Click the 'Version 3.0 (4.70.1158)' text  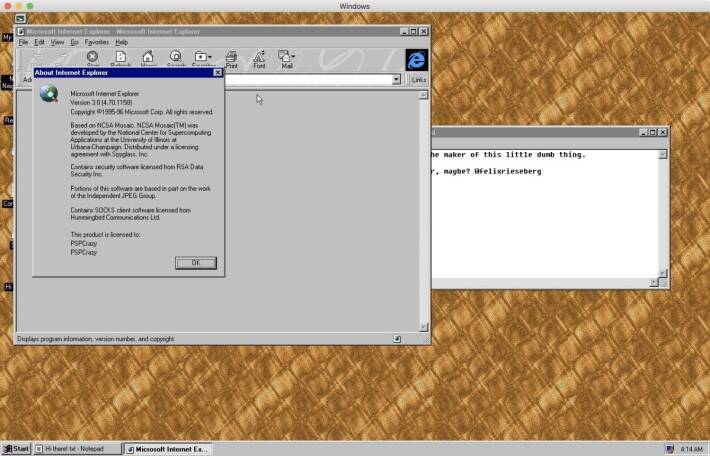(101, 103)
